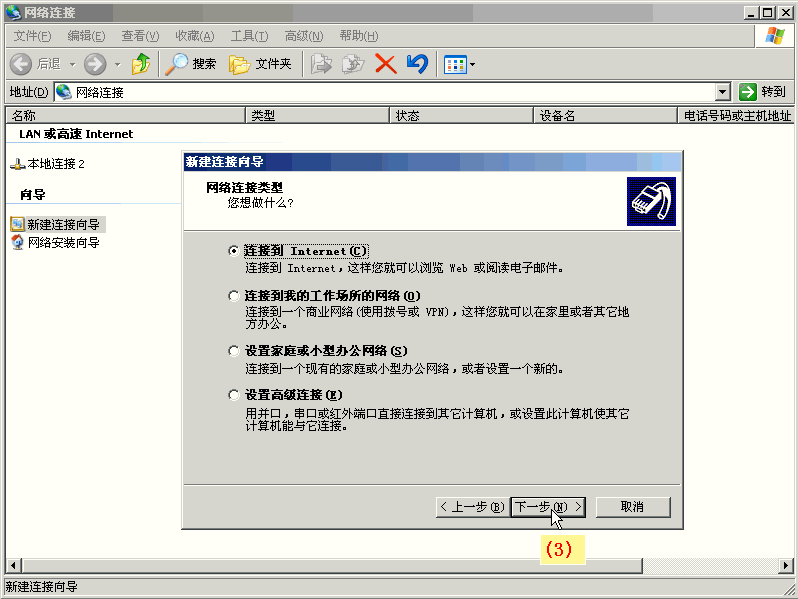Sort by the 状态 column header
This screenshot has height=599, width=798.
coord(462,116)
